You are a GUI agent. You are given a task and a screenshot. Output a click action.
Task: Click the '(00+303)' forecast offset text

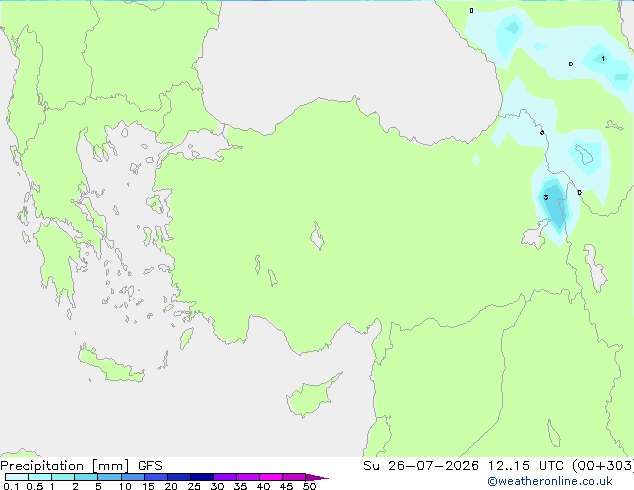pos(603,466)
